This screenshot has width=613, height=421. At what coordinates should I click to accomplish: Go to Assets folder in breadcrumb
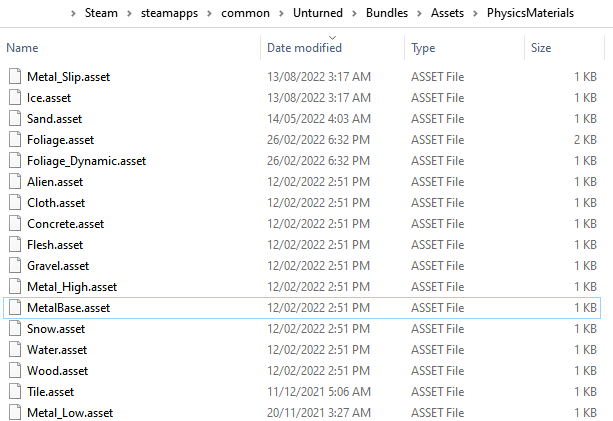tap(447, 13)
